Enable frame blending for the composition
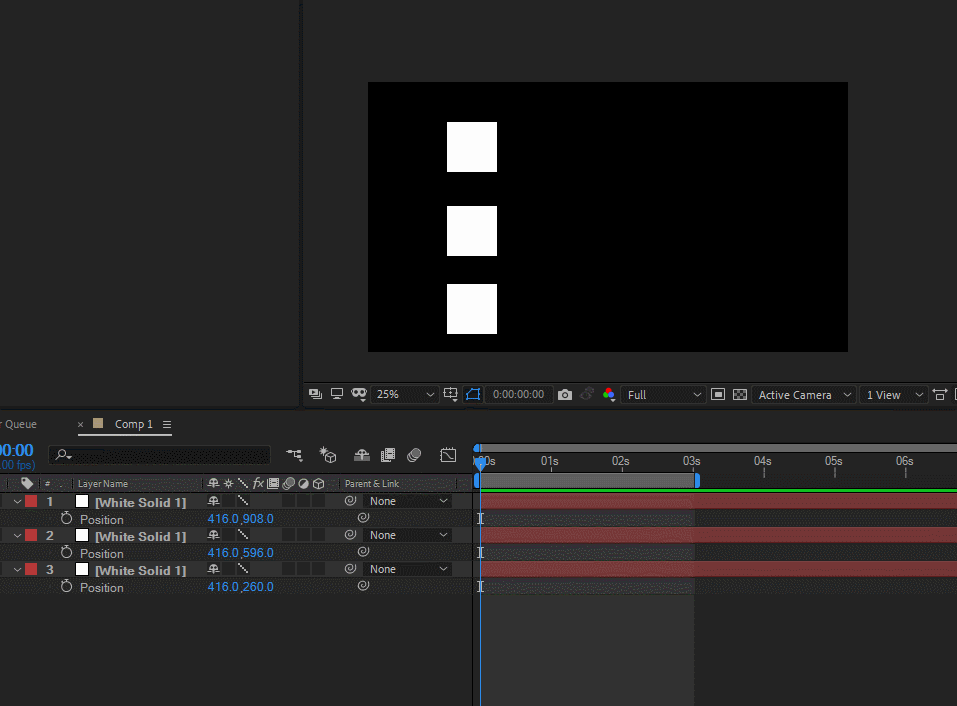The height and width of the screenshot is (706, 957). pos(388,455)
